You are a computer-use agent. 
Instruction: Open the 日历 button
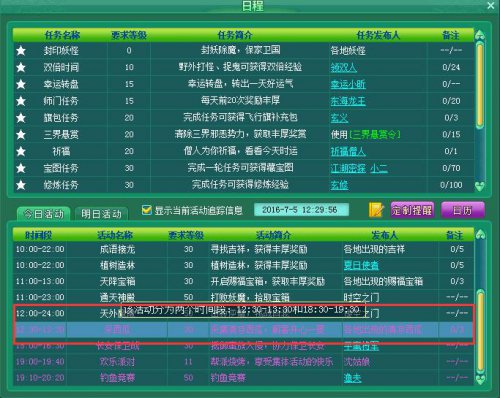463,210
